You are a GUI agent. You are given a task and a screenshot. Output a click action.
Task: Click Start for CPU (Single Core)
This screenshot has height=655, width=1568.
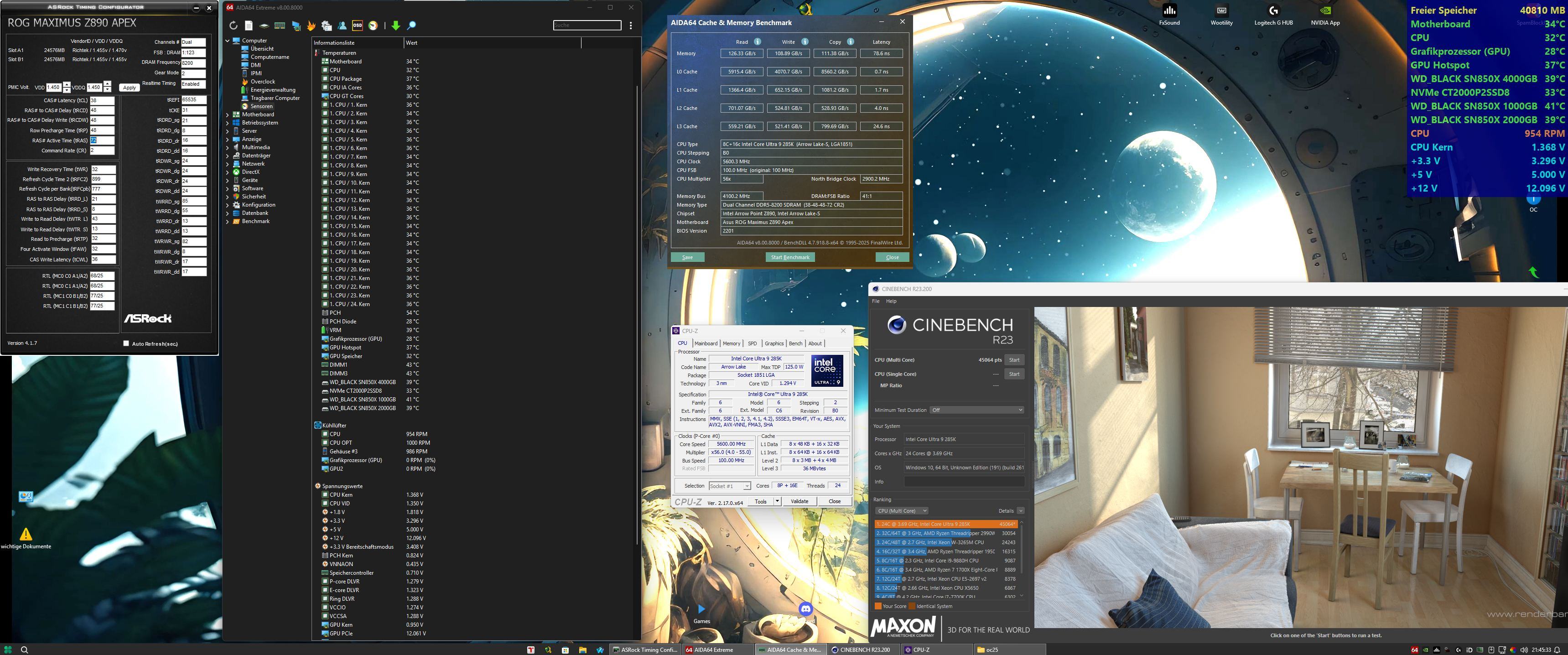point(1014,374)
